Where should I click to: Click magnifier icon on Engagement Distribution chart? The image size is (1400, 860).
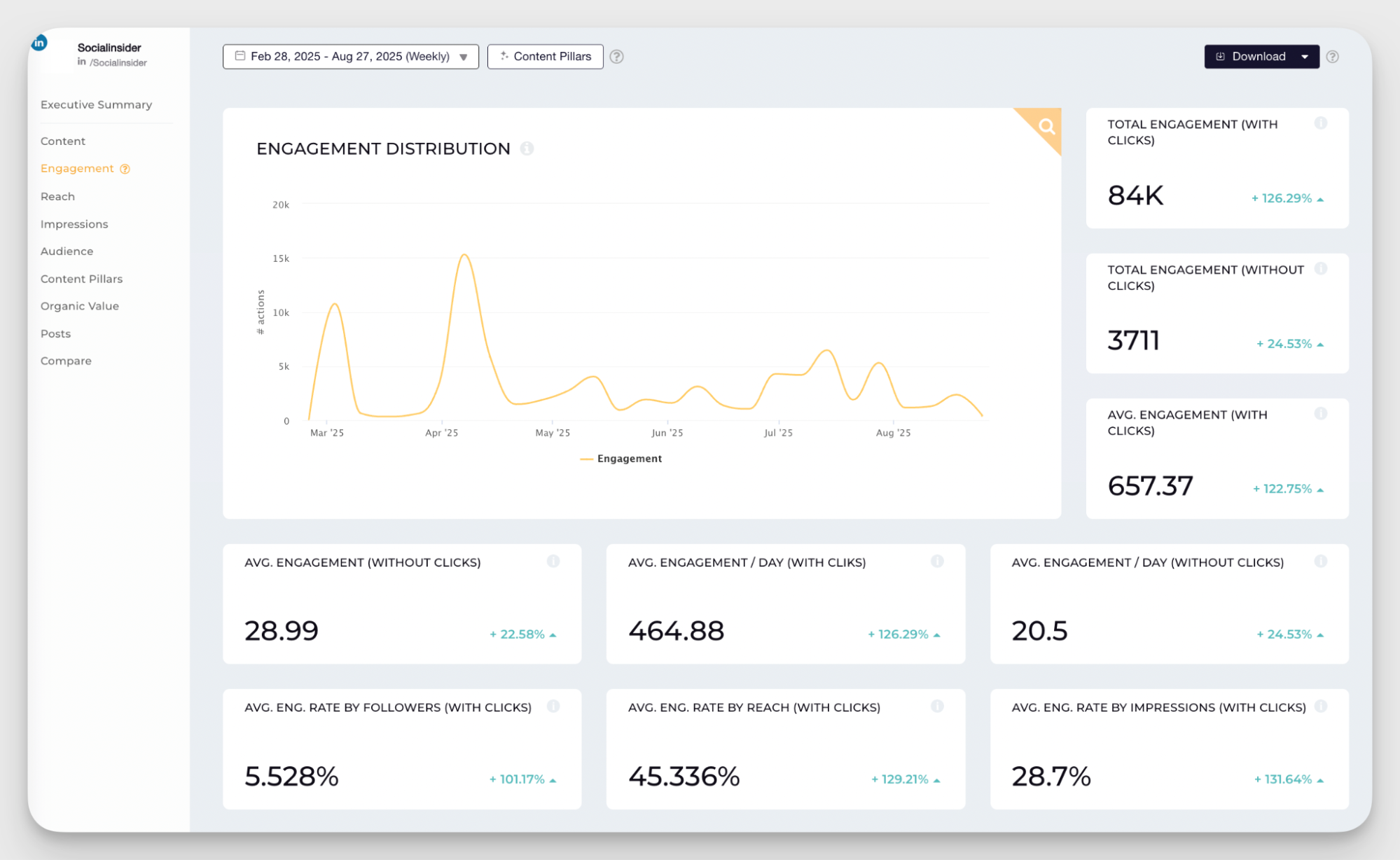coord(1046,127)
